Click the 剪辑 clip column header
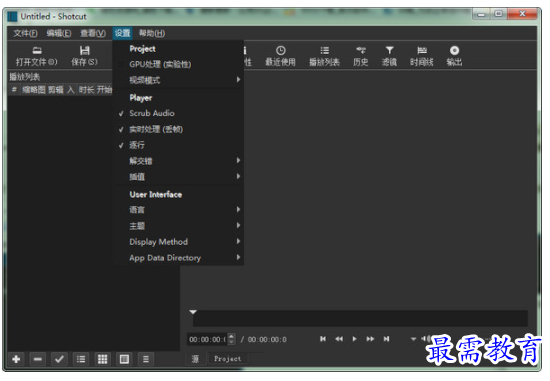The image size is (550, 381). [55, 90]
